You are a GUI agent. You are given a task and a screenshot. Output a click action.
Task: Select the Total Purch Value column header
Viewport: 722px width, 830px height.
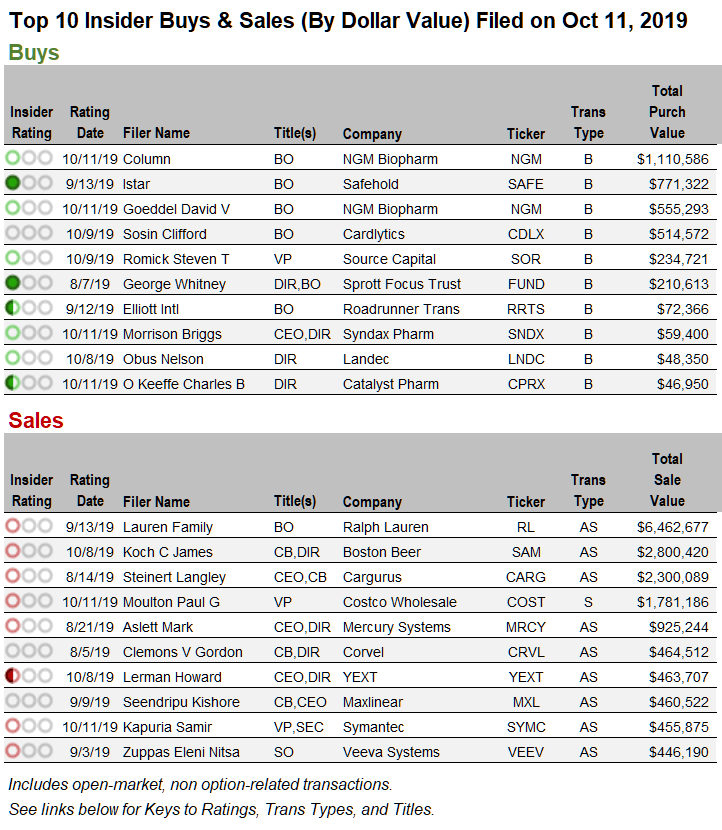pos(667,112)
